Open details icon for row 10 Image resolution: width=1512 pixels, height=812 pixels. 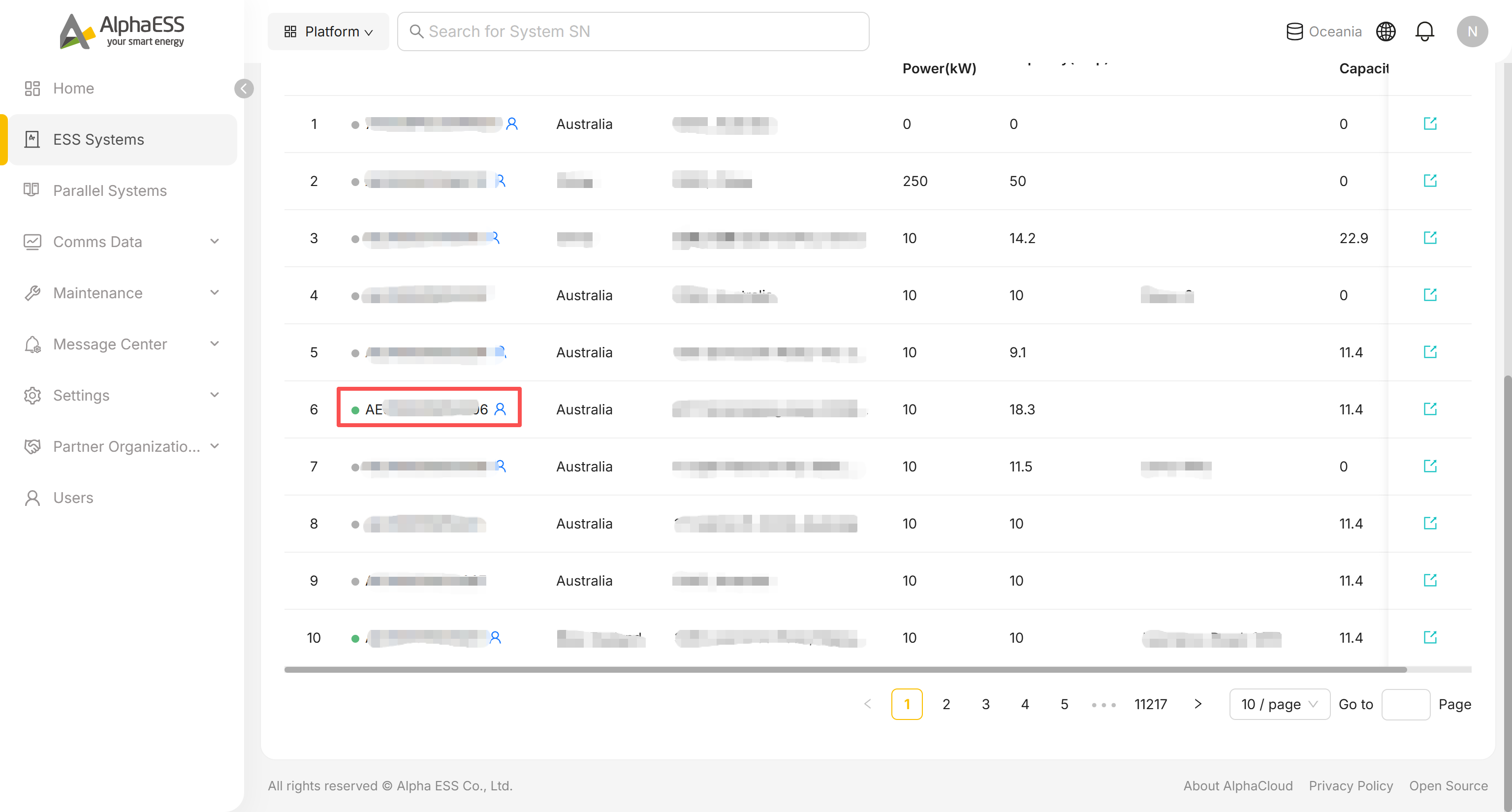pyautogui.click(x=1430, y=637)
